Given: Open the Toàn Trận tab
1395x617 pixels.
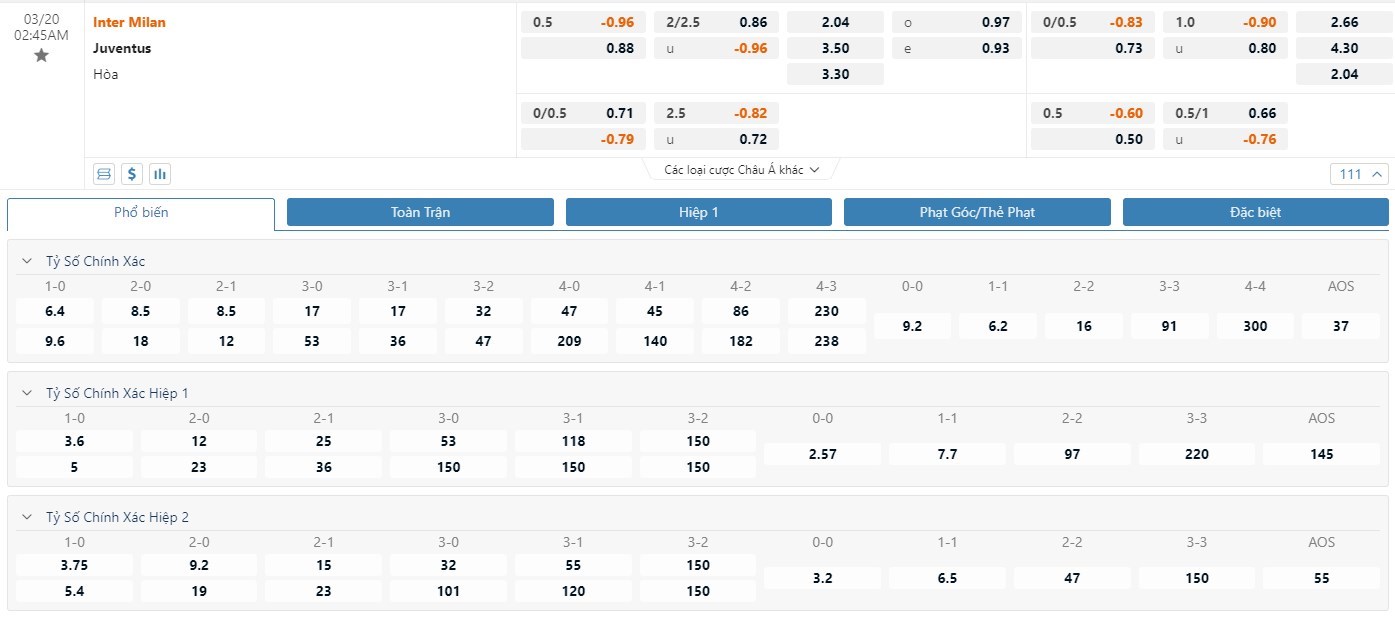Looking at the screenshot, I should [420, 212].
